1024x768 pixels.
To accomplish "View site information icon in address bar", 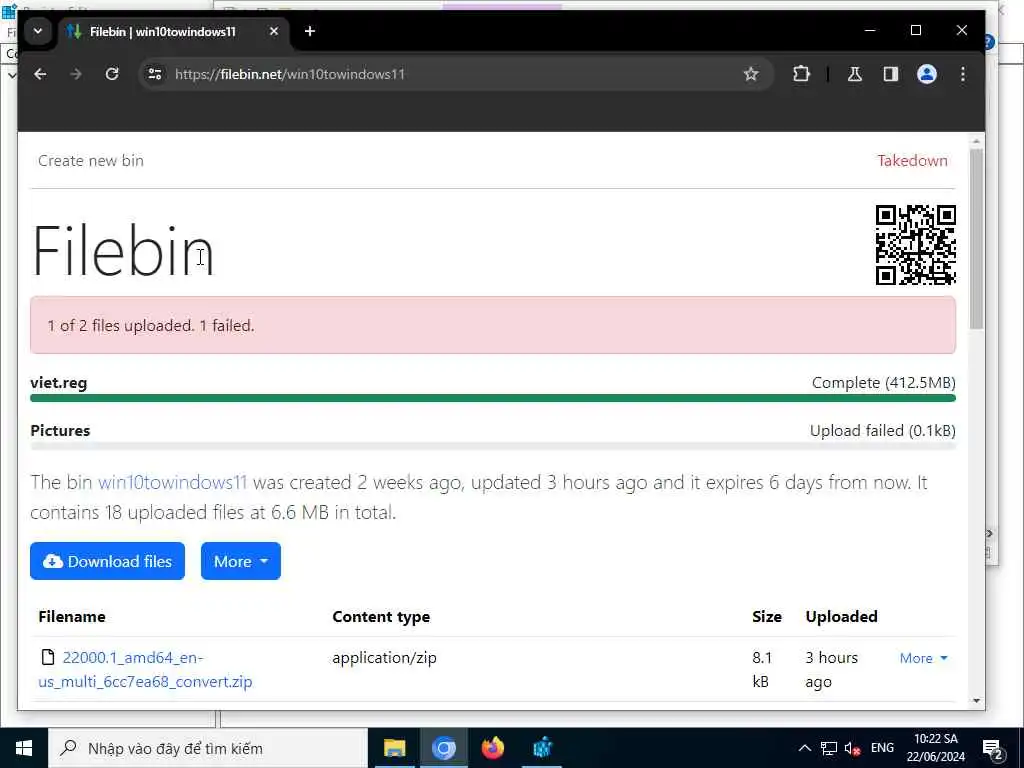I will coord(155,74).
